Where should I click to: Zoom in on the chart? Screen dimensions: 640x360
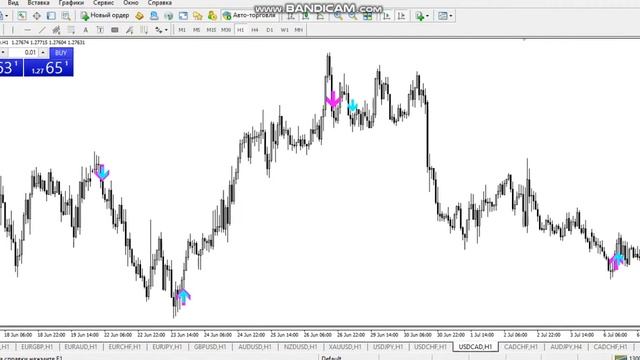[338, 16]
